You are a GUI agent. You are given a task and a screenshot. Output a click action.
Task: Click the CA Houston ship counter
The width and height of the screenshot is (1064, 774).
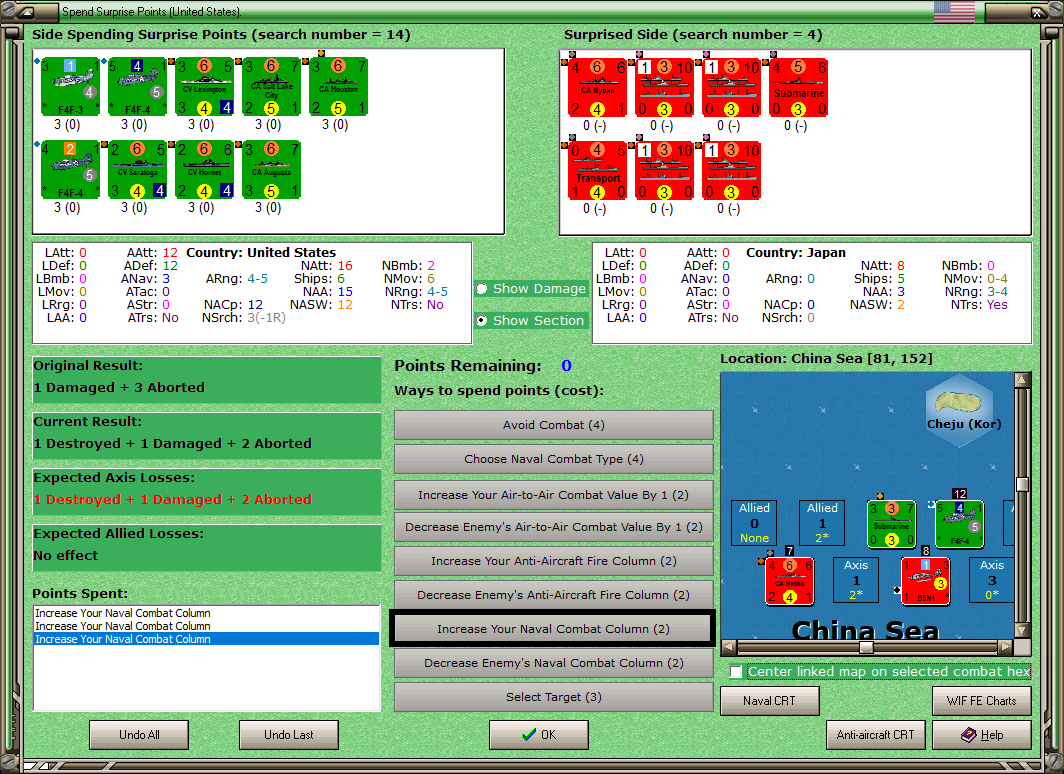coord(338,87)
